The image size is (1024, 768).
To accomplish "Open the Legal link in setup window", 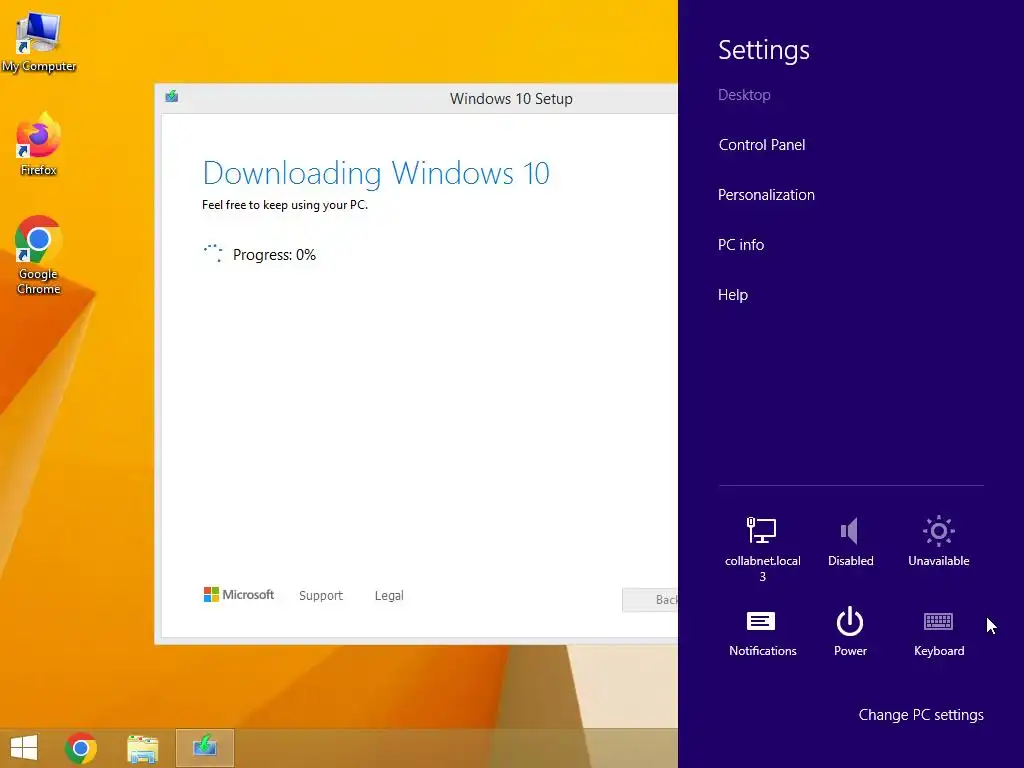I will click(389, 596).
